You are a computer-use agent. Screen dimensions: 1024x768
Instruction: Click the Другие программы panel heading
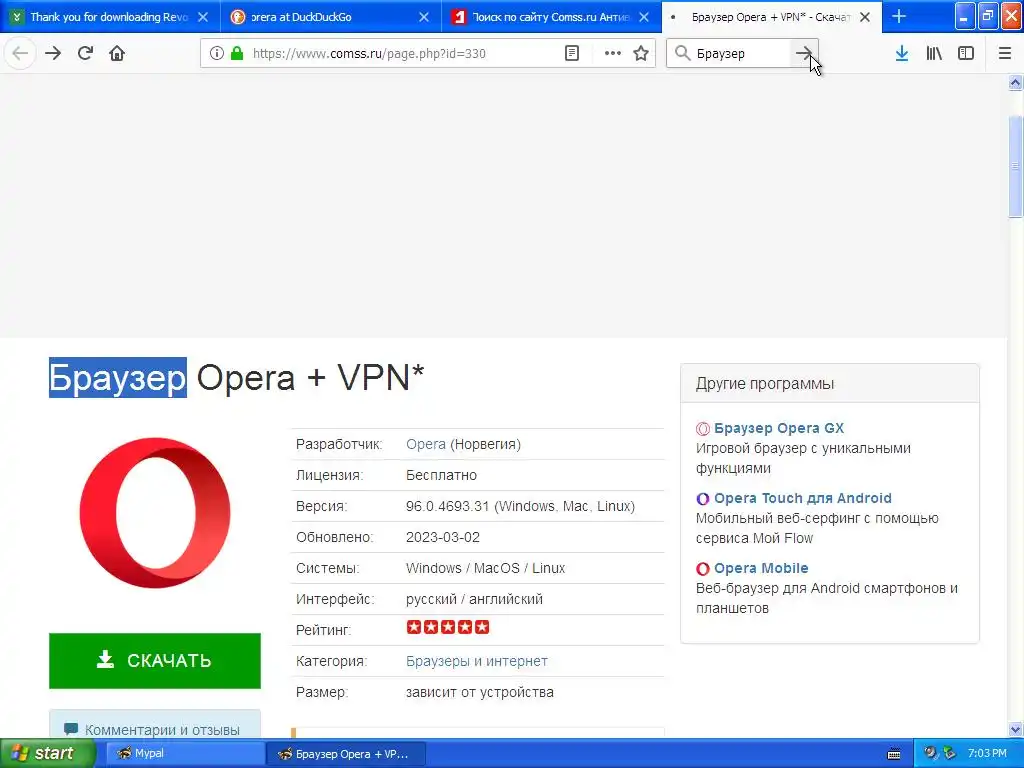click(765, 384)
